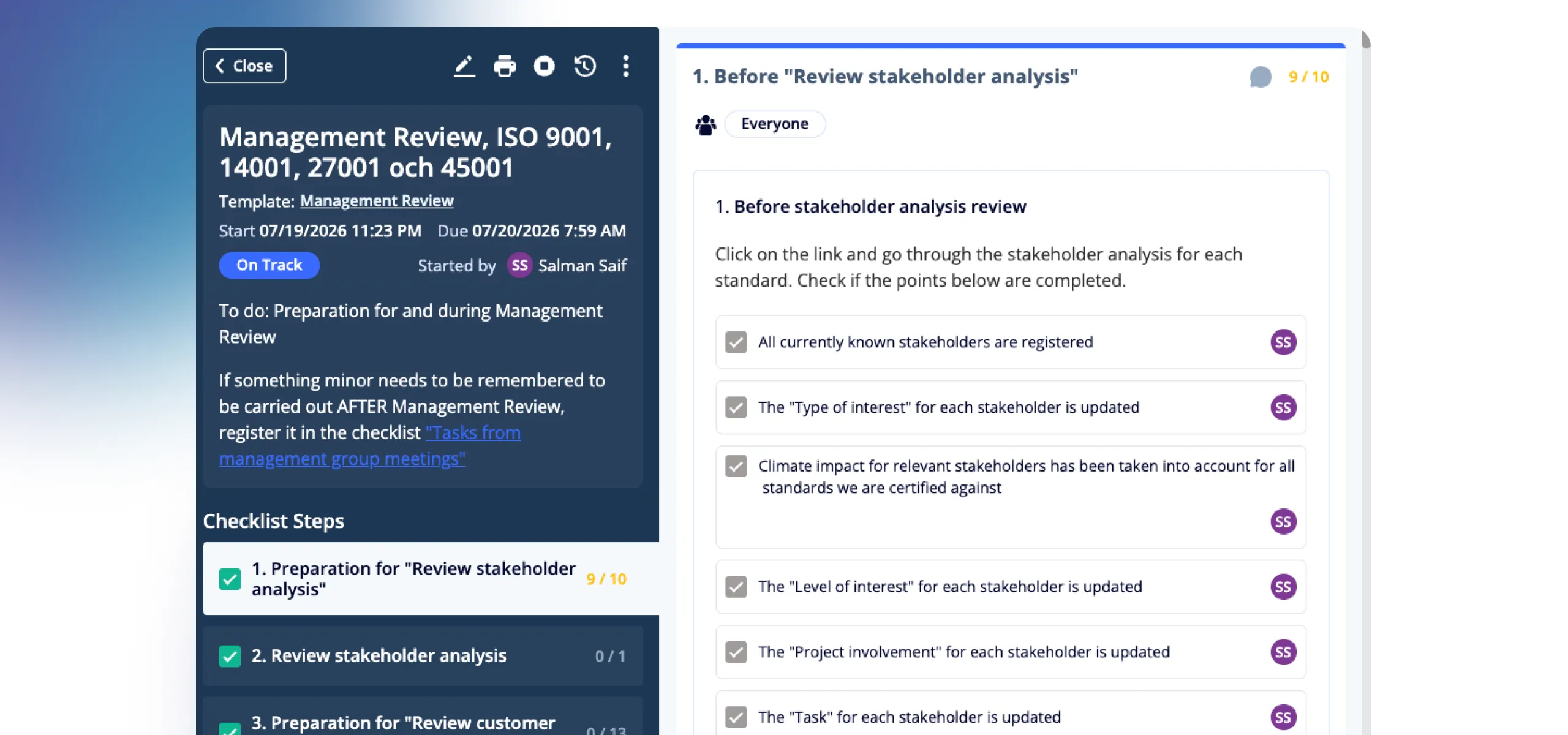Image resolution: width=1568 pixels, height=735 pixels.
Task: Click the 0 / 1 count on step 2 row
Action: click(610, 656)
